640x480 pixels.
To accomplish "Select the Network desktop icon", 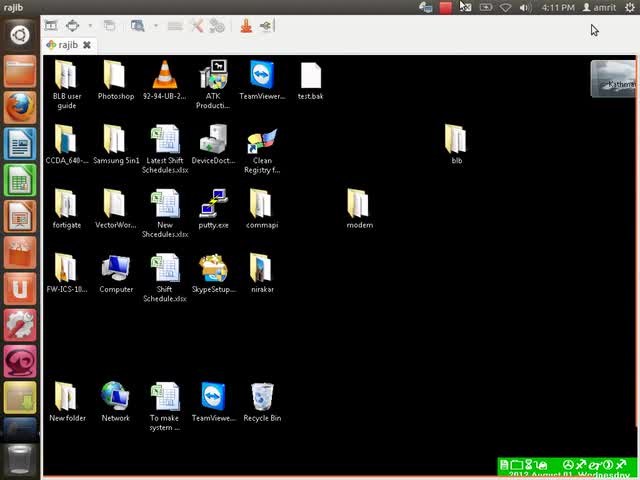I will tap(116, 402).
